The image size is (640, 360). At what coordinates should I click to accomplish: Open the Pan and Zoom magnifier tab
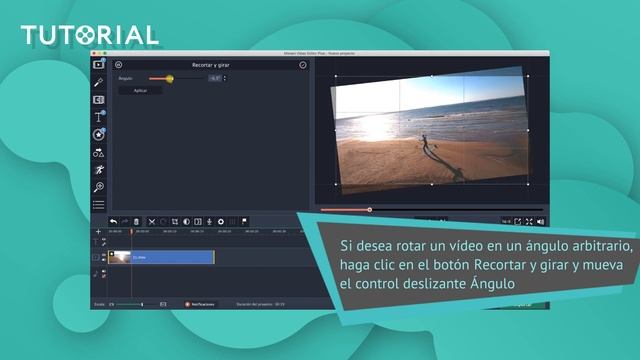pyautogui.click(x=98, y=187)
